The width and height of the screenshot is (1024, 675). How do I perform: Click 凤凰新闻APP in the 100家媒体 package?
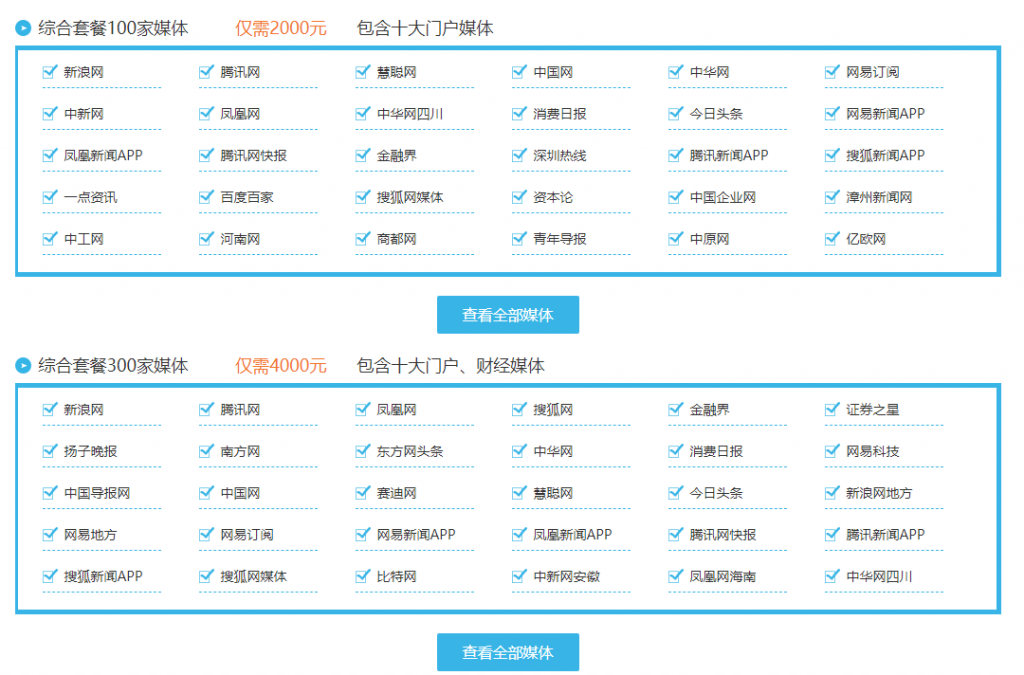coord(103,156)
